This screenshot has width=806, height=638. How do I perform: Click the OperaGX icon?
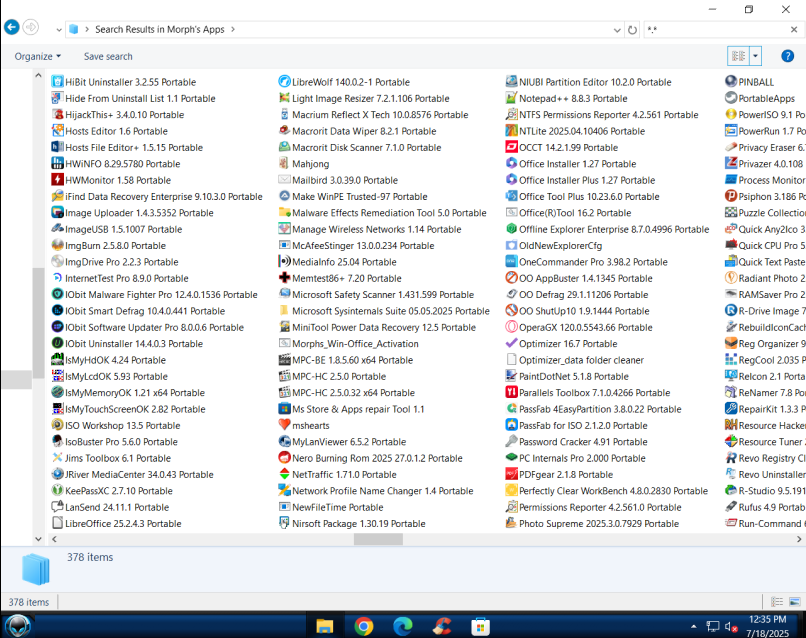pyautogui.click(x=511, y=327)
